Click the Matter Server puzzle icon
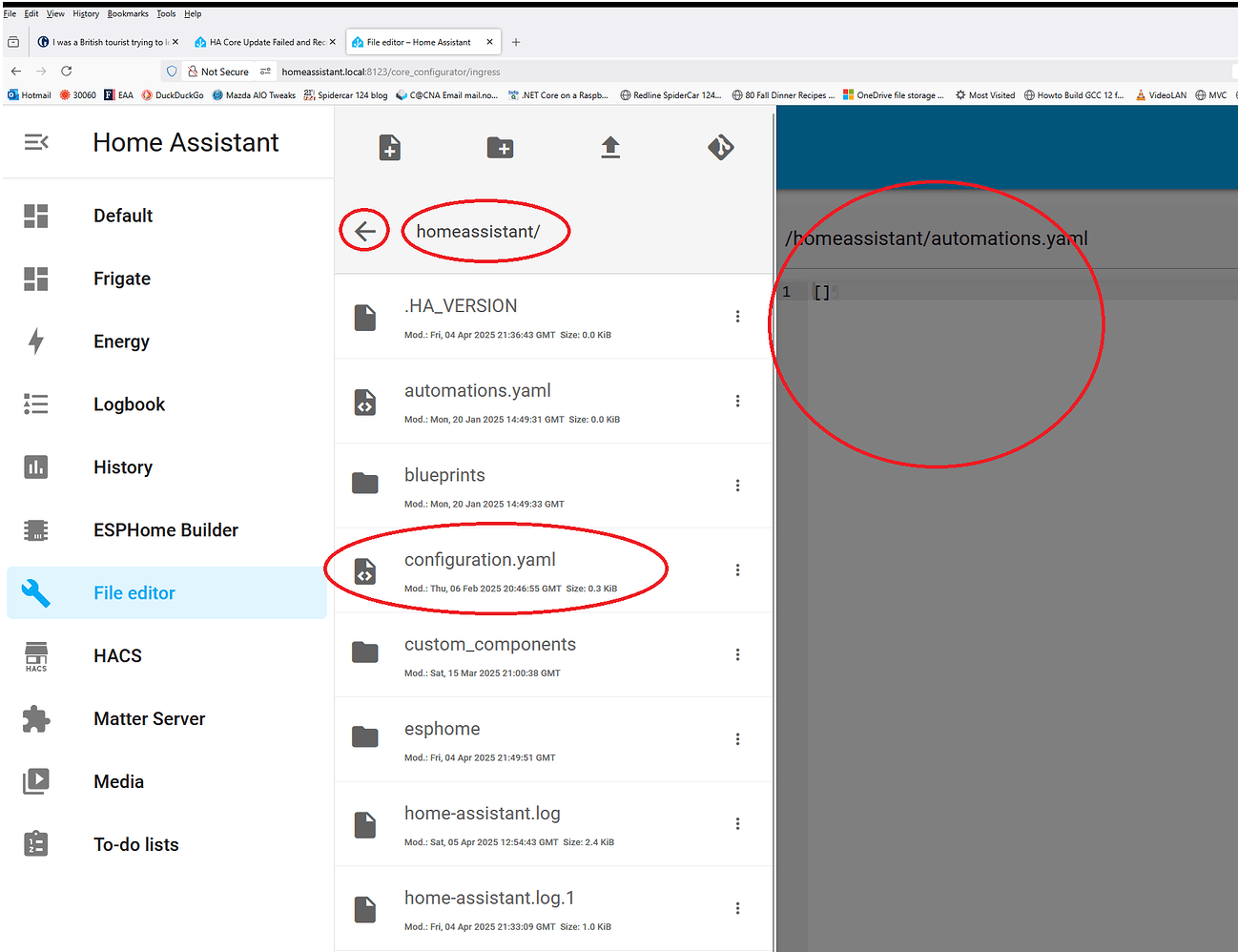This screenshot has height=952, width=1238. [35, 718]
